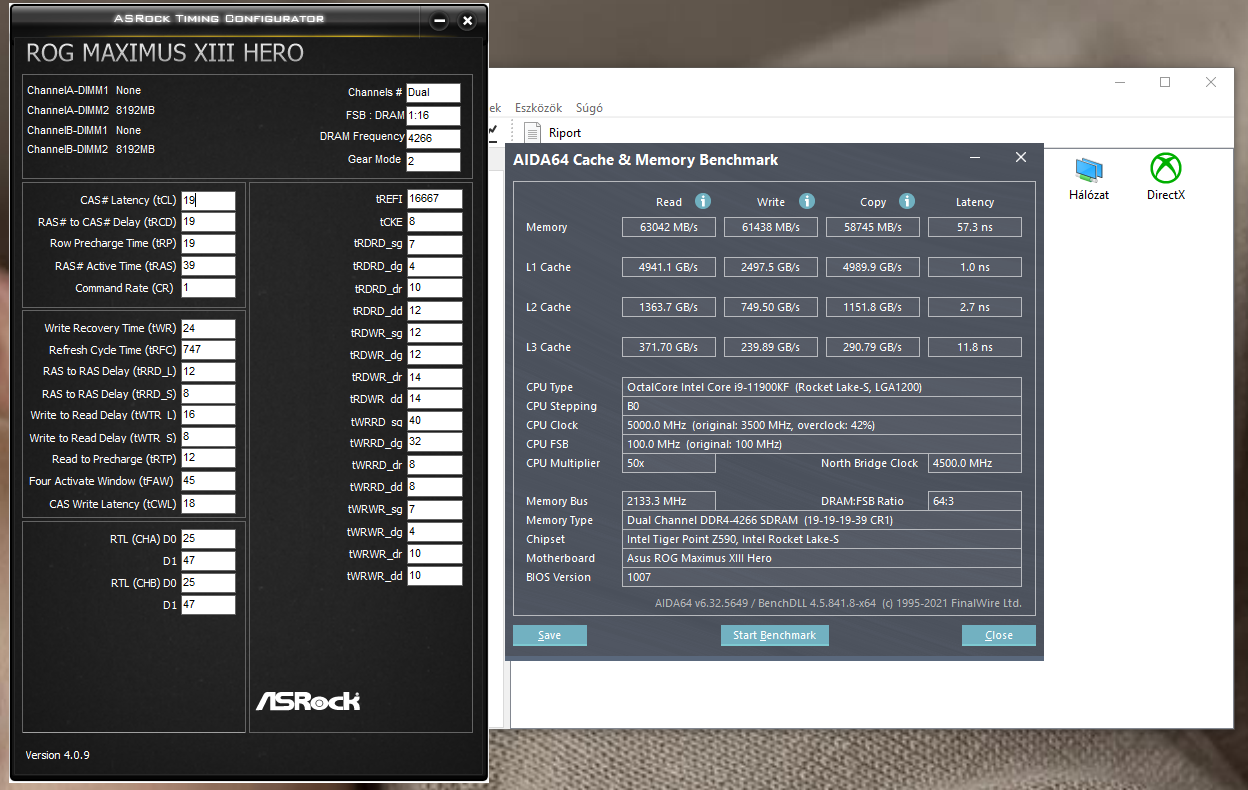This screenshot has height=790, width=1248.
Task: Open the DirectX icon
Action: 1166,178
